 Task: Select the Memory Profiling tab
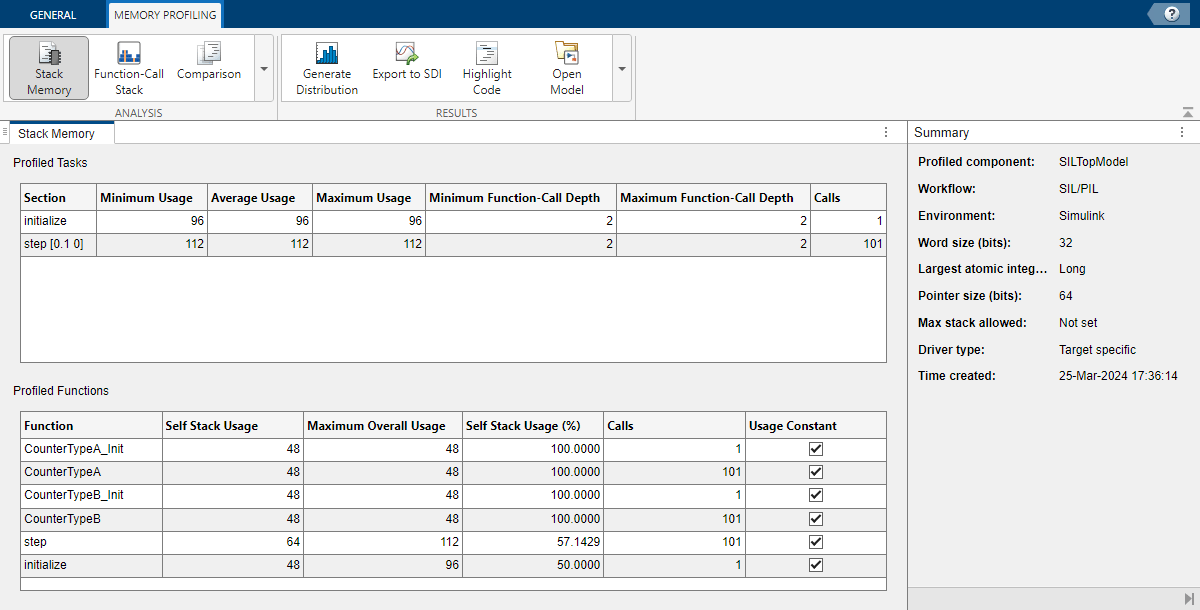point(165,15)
